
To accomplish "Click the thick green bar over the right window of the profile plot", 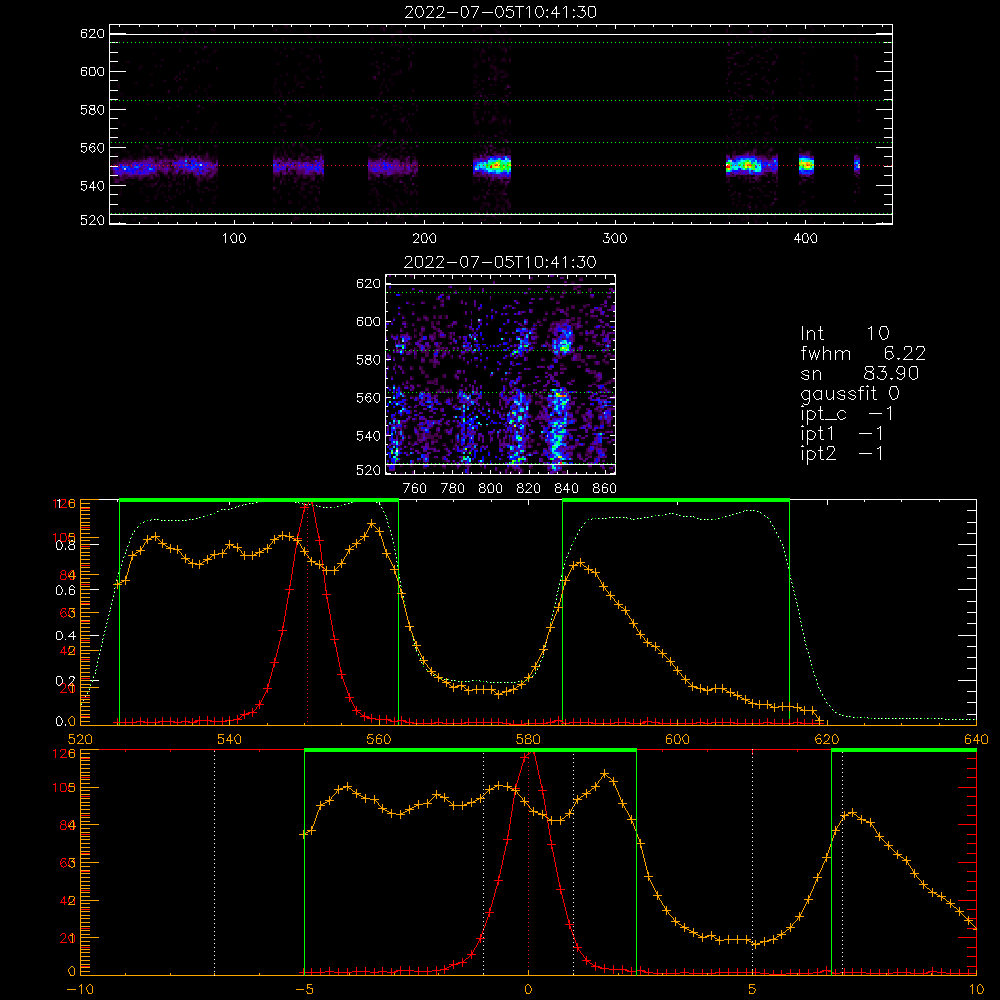I will [676, 500].
